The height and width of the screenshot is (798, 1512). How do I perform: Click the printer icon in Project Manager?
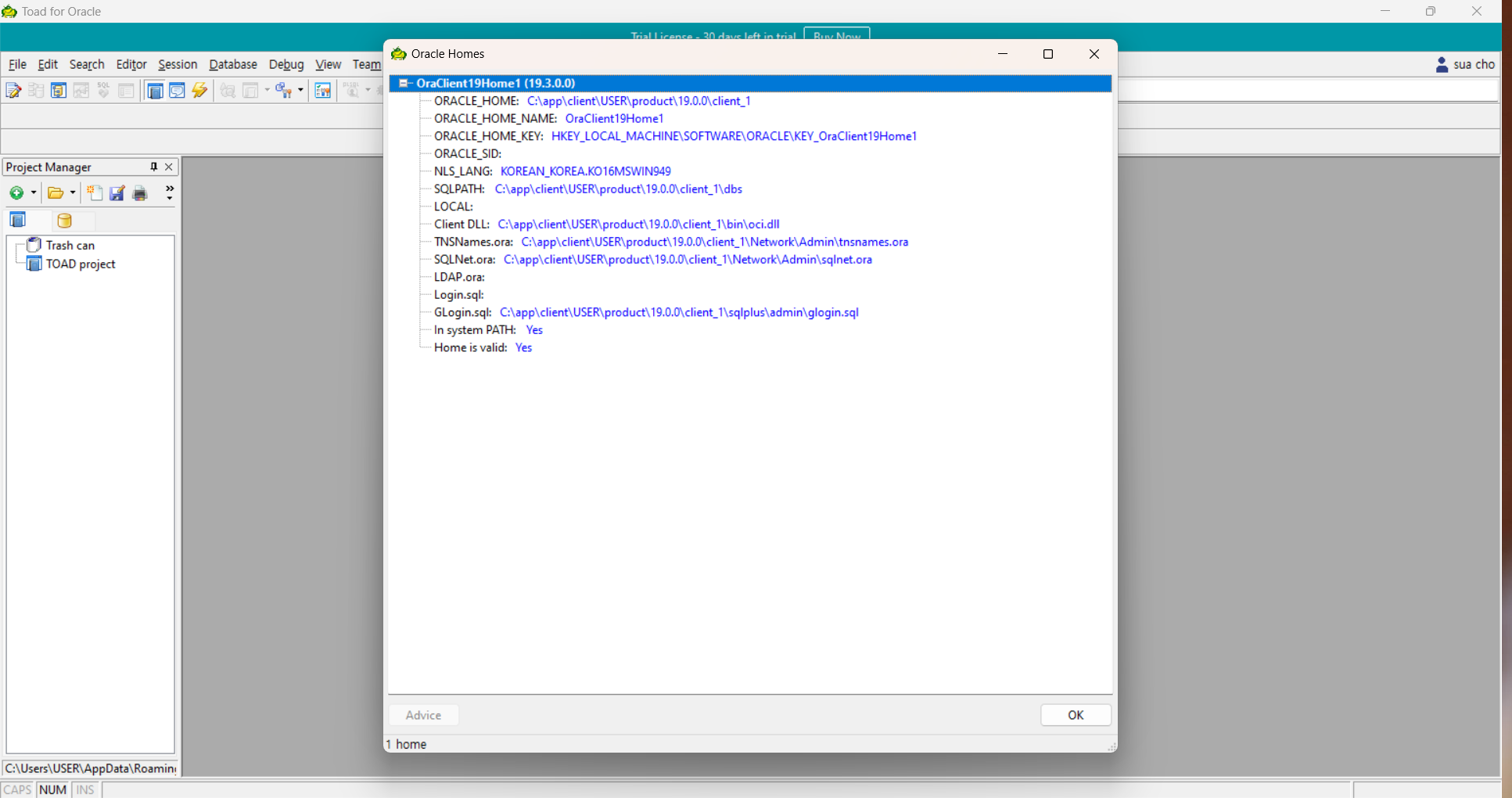pos(140,192)
